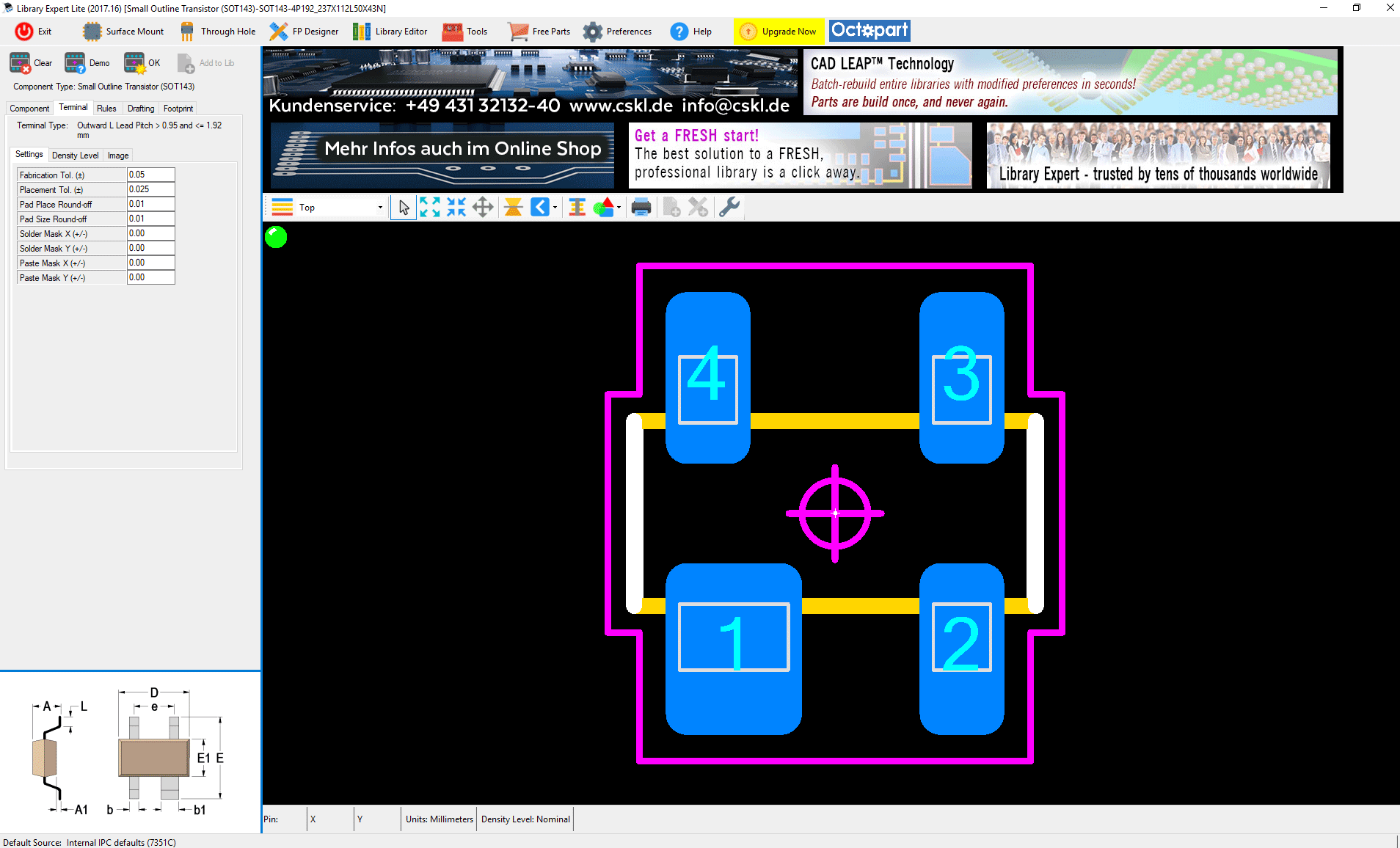Launch the FP Designer tool
1400x848 pixels.
[x=304, y=31]
